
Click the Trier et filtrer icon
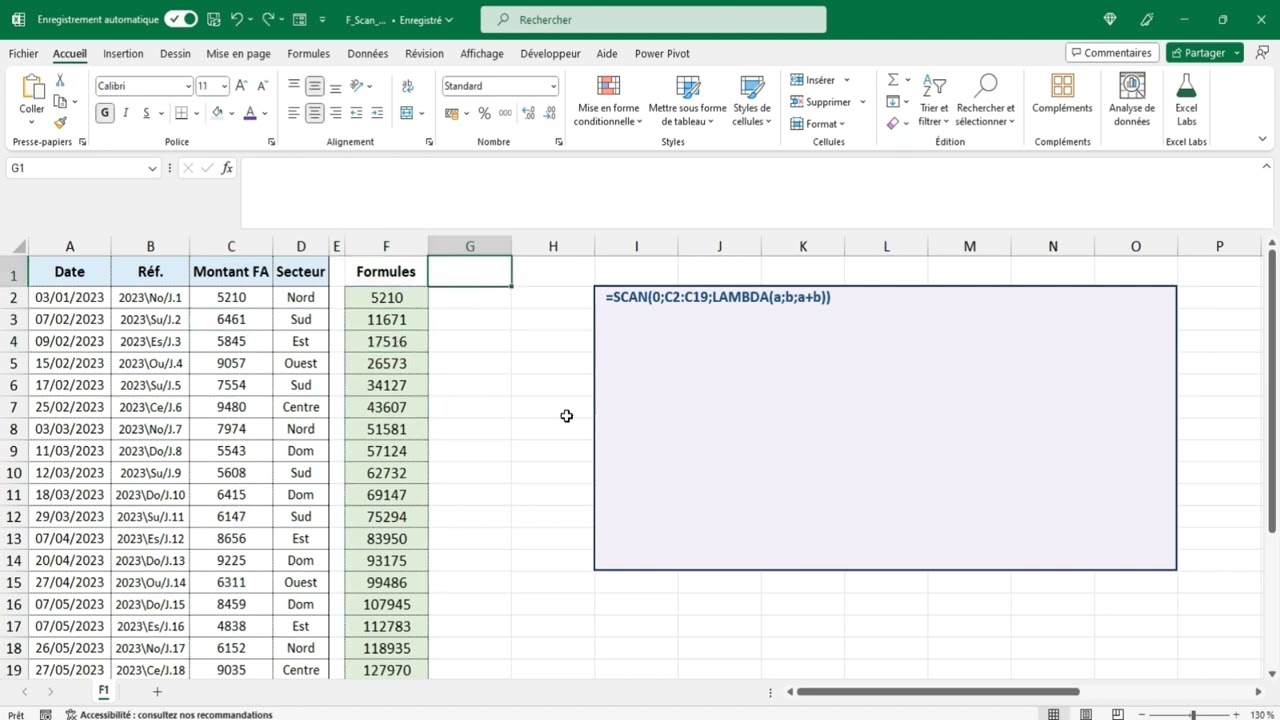934,101
